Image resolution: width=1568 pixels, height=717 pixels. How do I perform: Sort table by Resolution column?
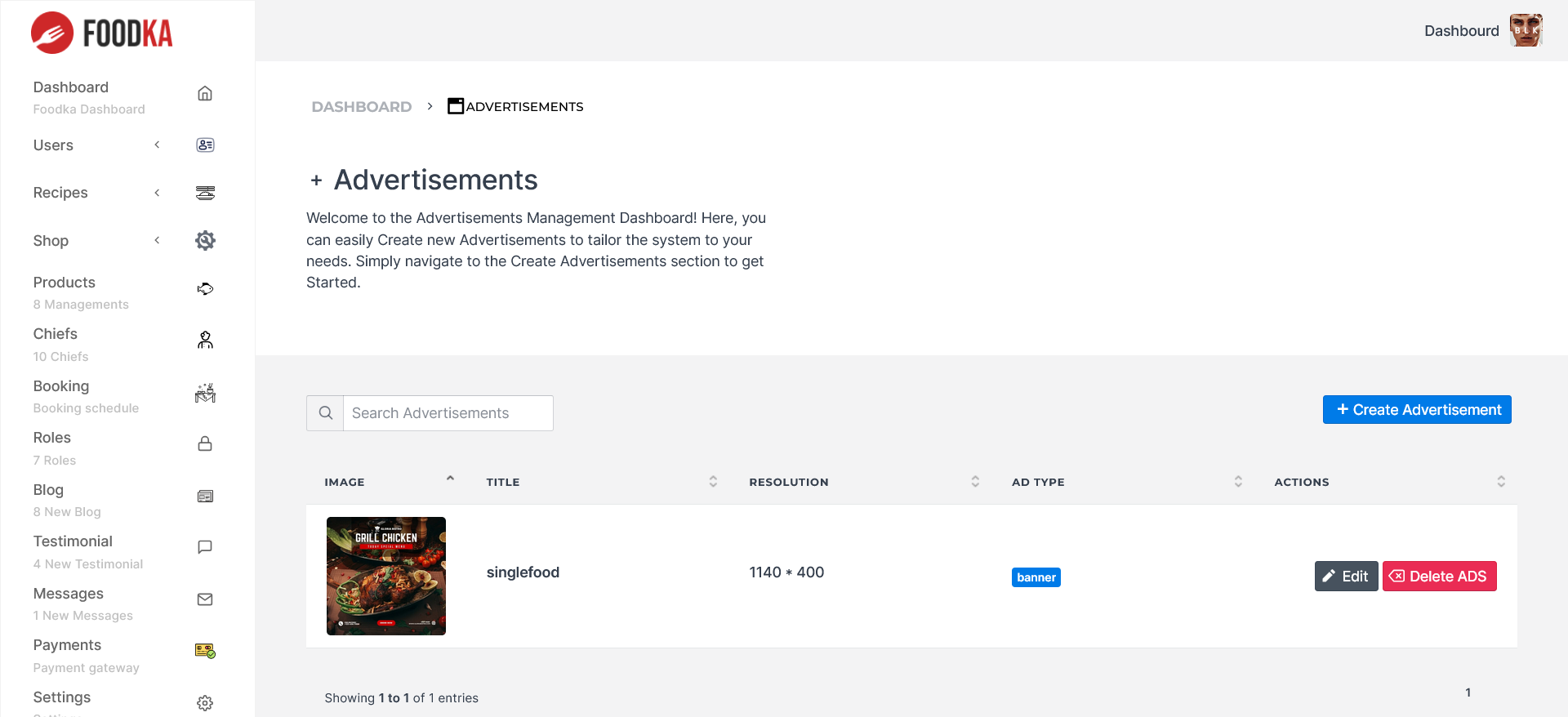(x=975, y=482)
